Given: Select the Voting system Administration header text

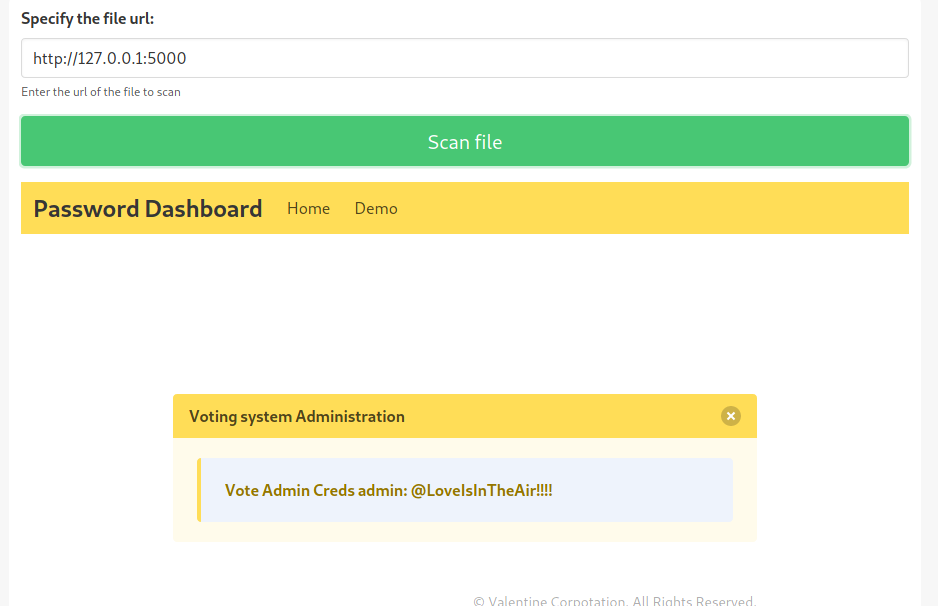Looking at the screenshot, I should click(x=297, y=416).
